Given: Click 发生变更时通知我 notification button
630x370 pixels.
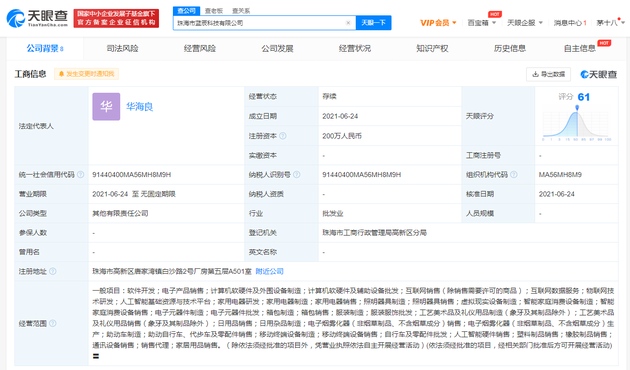Looking at the screenshot, I should point(86,74).
